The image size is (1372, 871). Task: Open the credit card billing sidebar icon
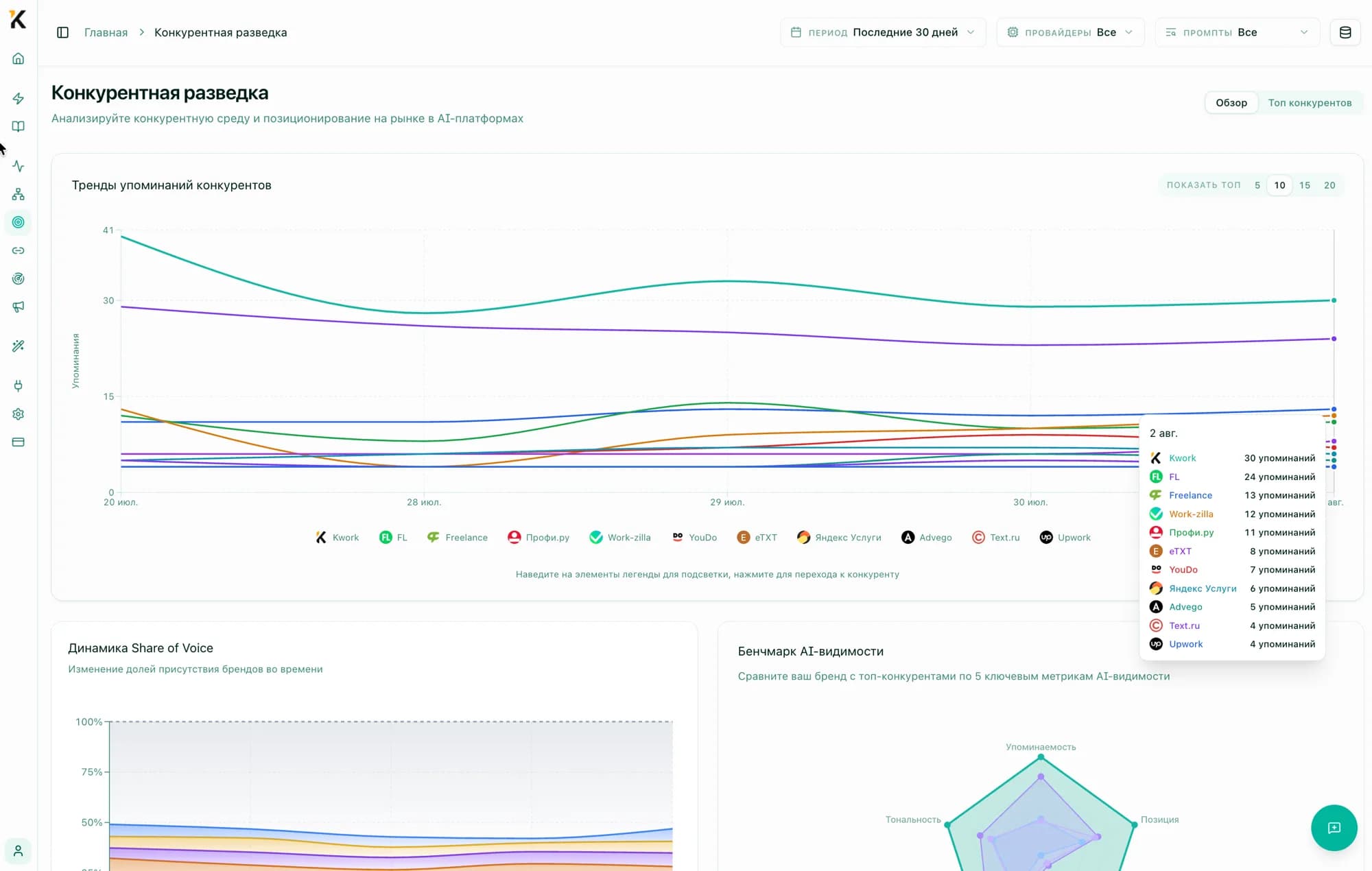19,442
